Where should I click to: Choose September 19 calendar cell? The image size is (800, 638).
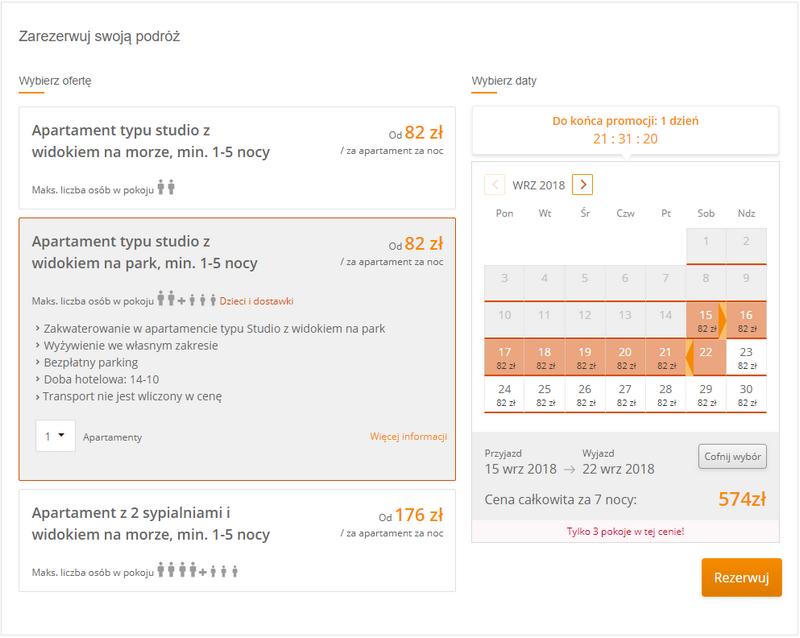pos(585,357)
